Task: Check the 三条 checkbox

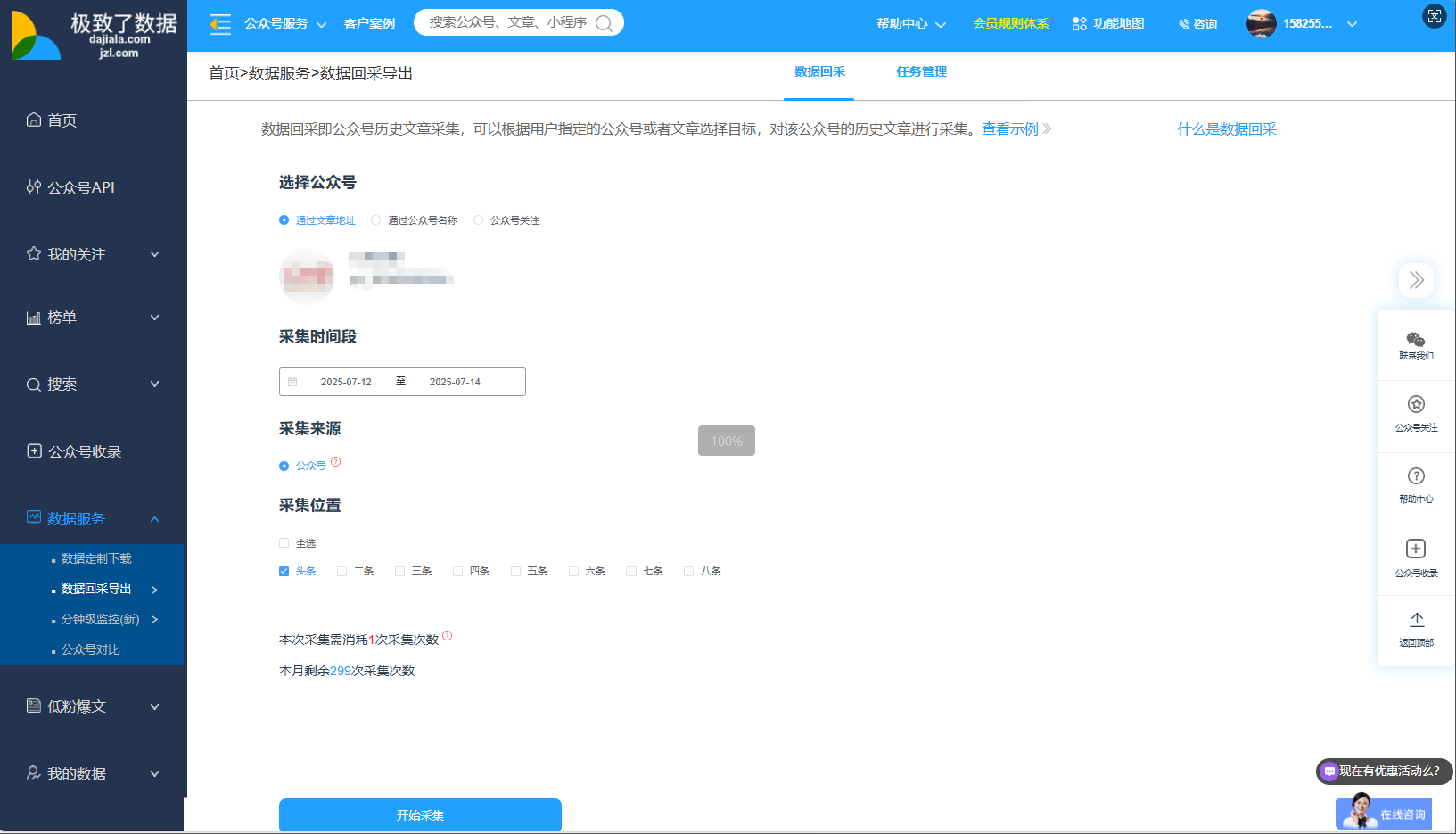Action: point(399,571)
